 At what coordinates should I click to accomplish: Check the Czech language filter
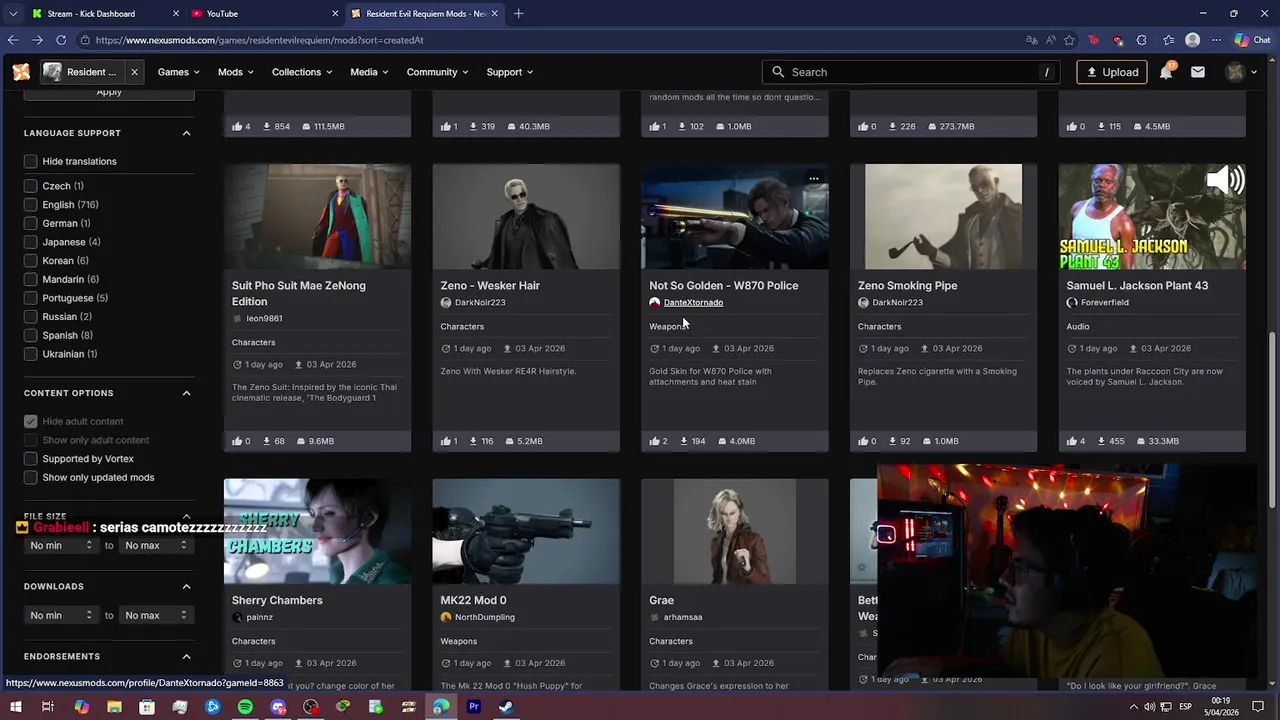(31, 186)
